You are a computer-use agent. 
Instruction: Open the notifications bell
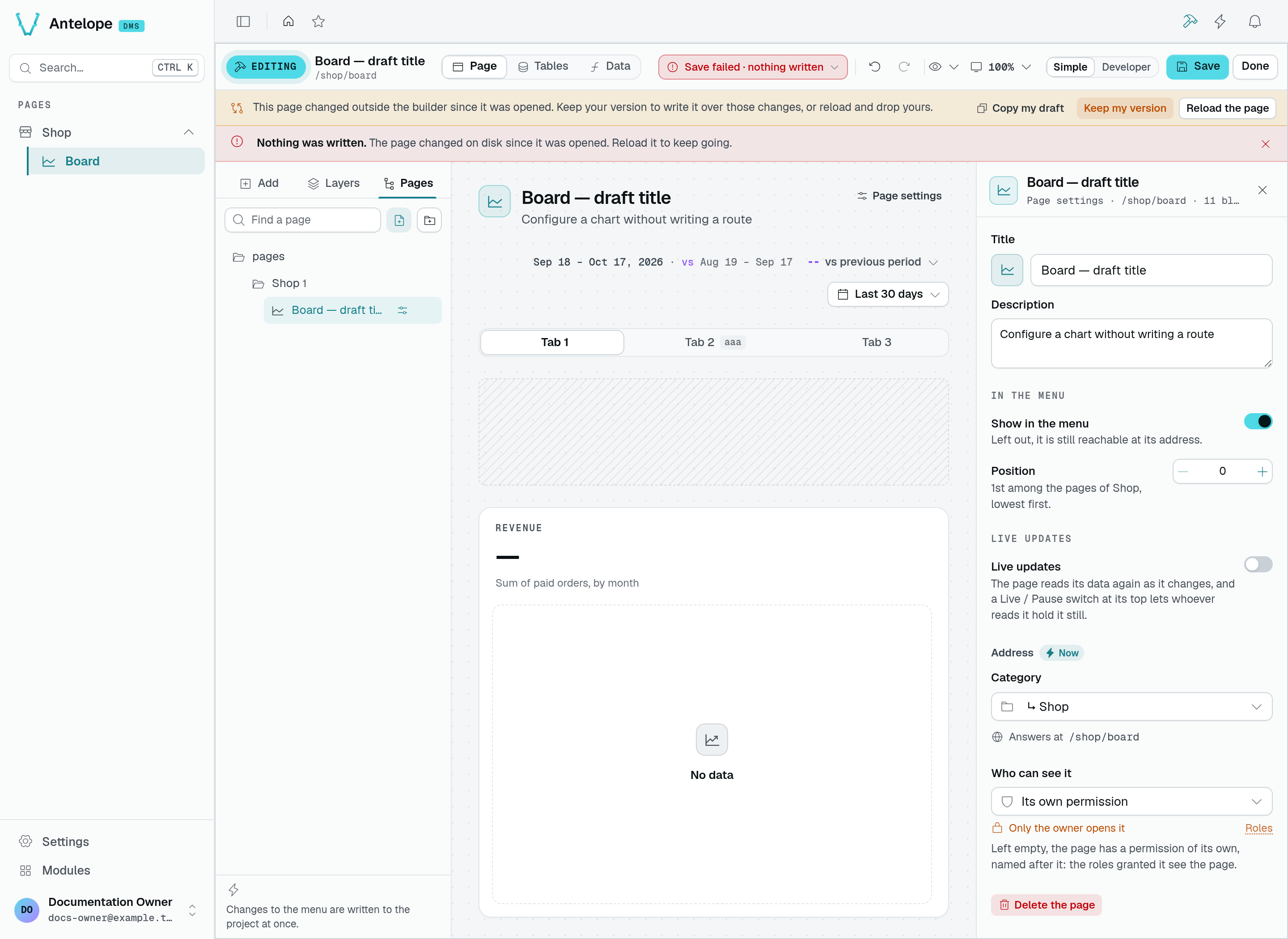click(x=1254, y=21)
